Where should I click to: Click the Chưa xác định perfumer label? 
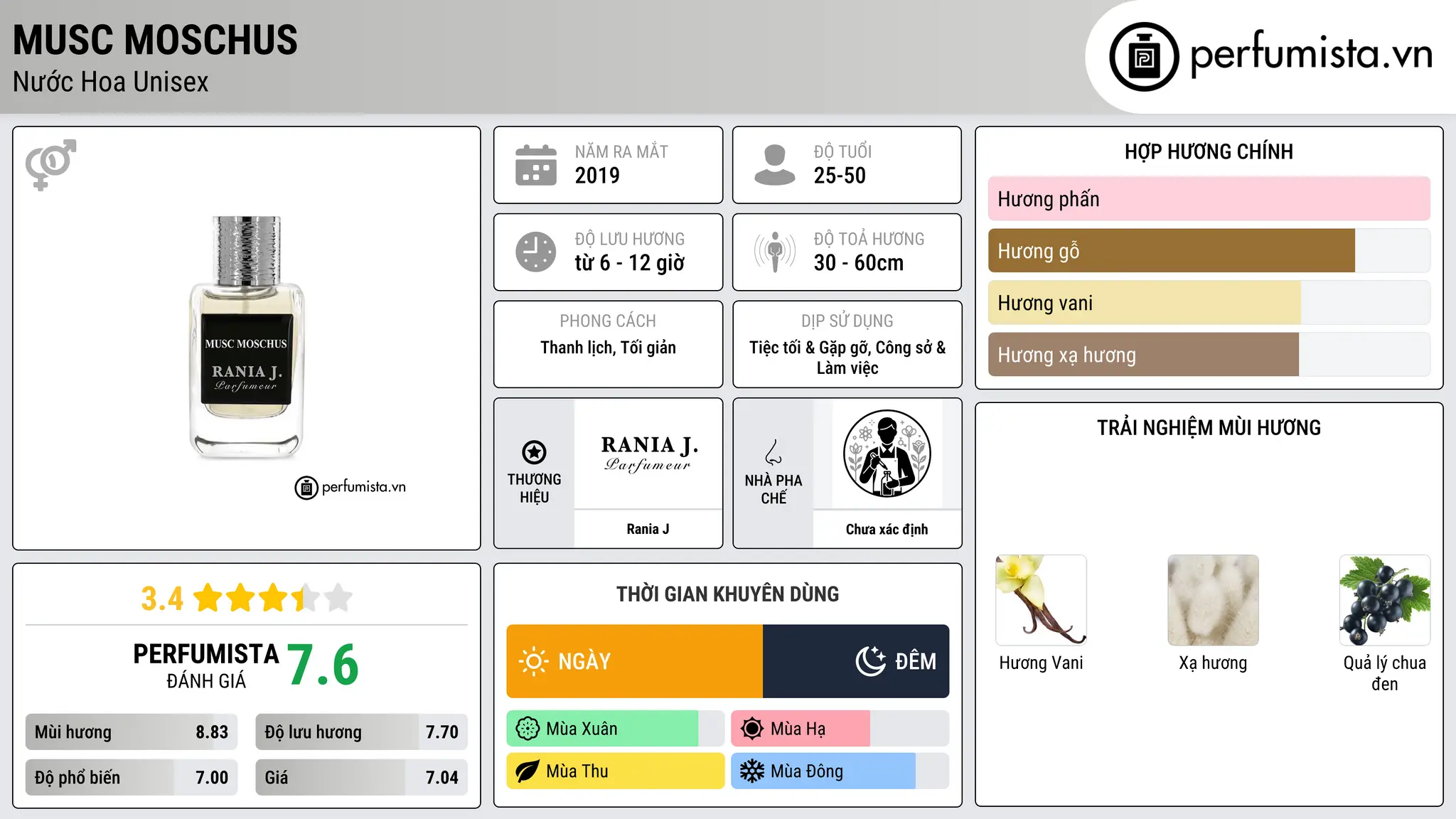click(887, 529)
